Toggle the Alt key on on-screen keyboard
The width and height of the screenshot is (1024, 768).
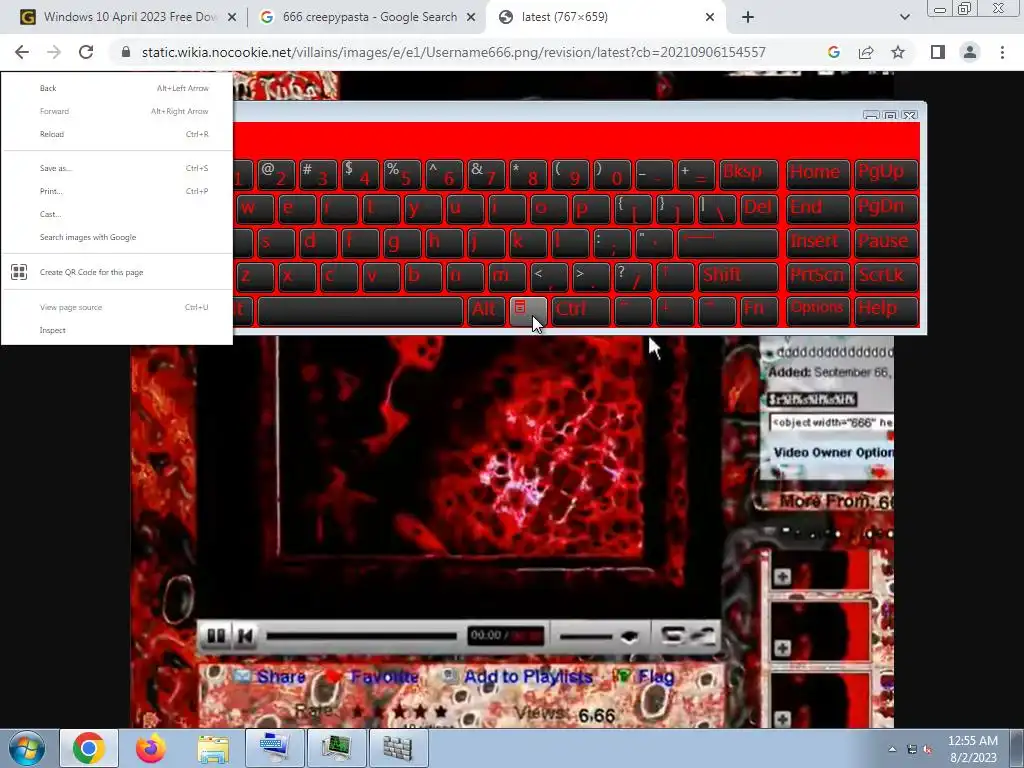(x=485, y=311)
